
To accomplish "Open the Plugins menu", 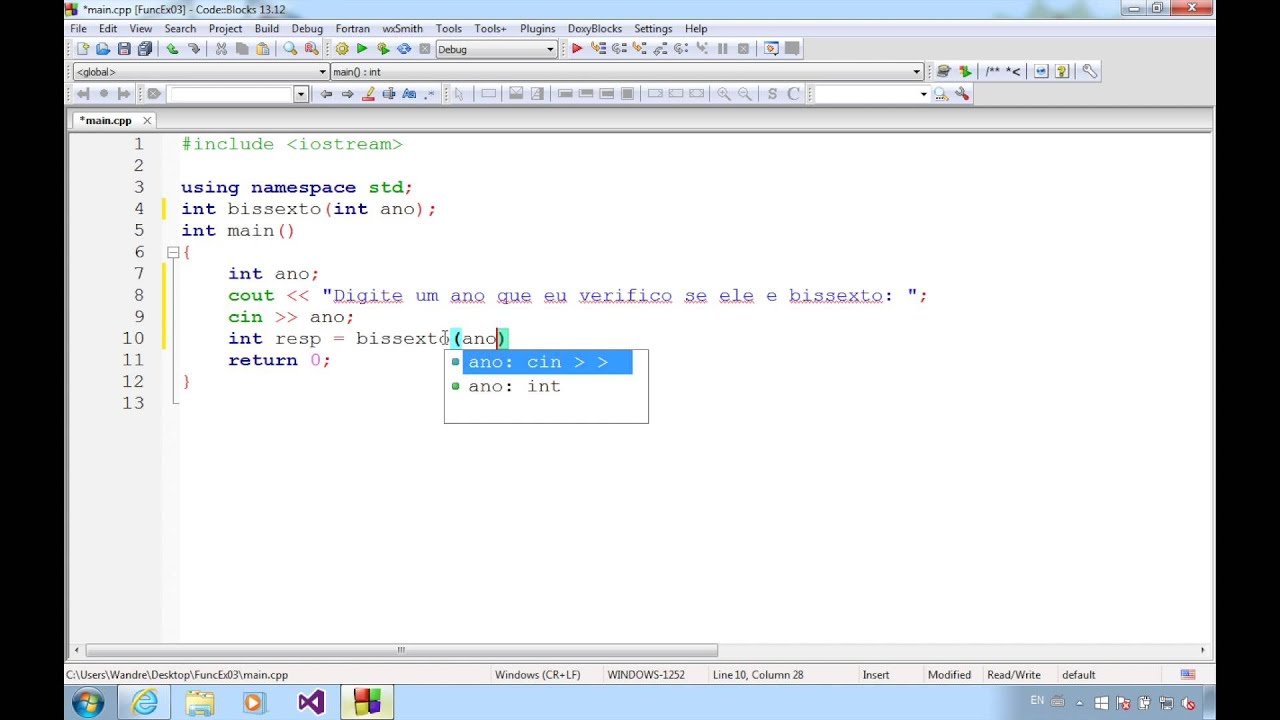I will 537,29.
